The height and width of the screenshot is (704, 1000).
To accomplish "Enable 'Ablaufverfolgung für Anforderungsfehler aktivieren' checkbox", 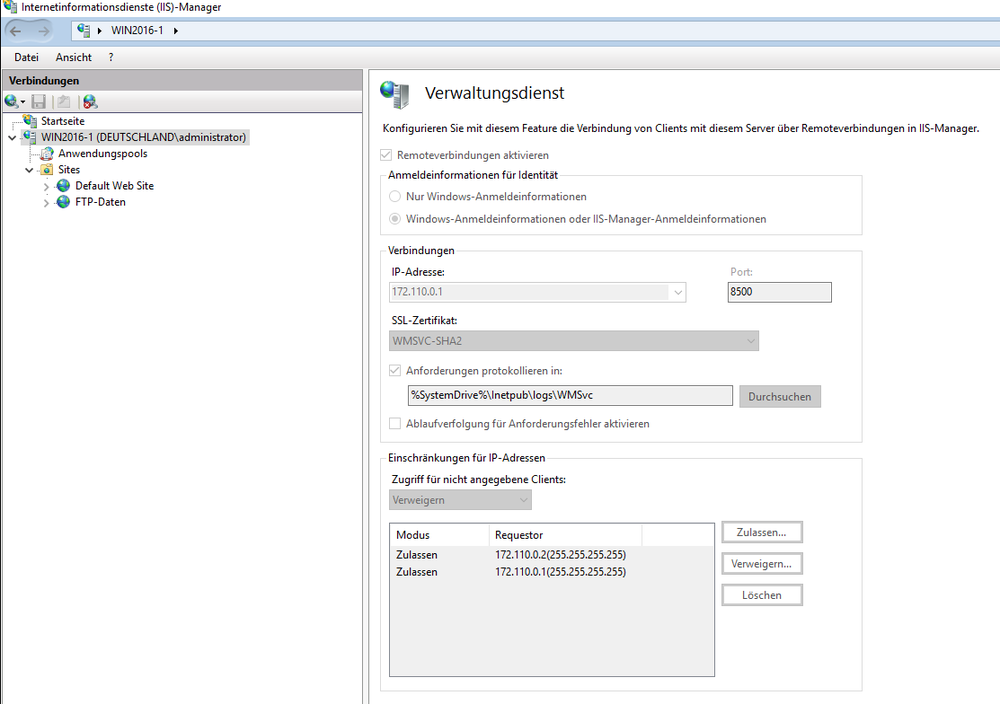I will pyautogui.click(x=395, y=424).
